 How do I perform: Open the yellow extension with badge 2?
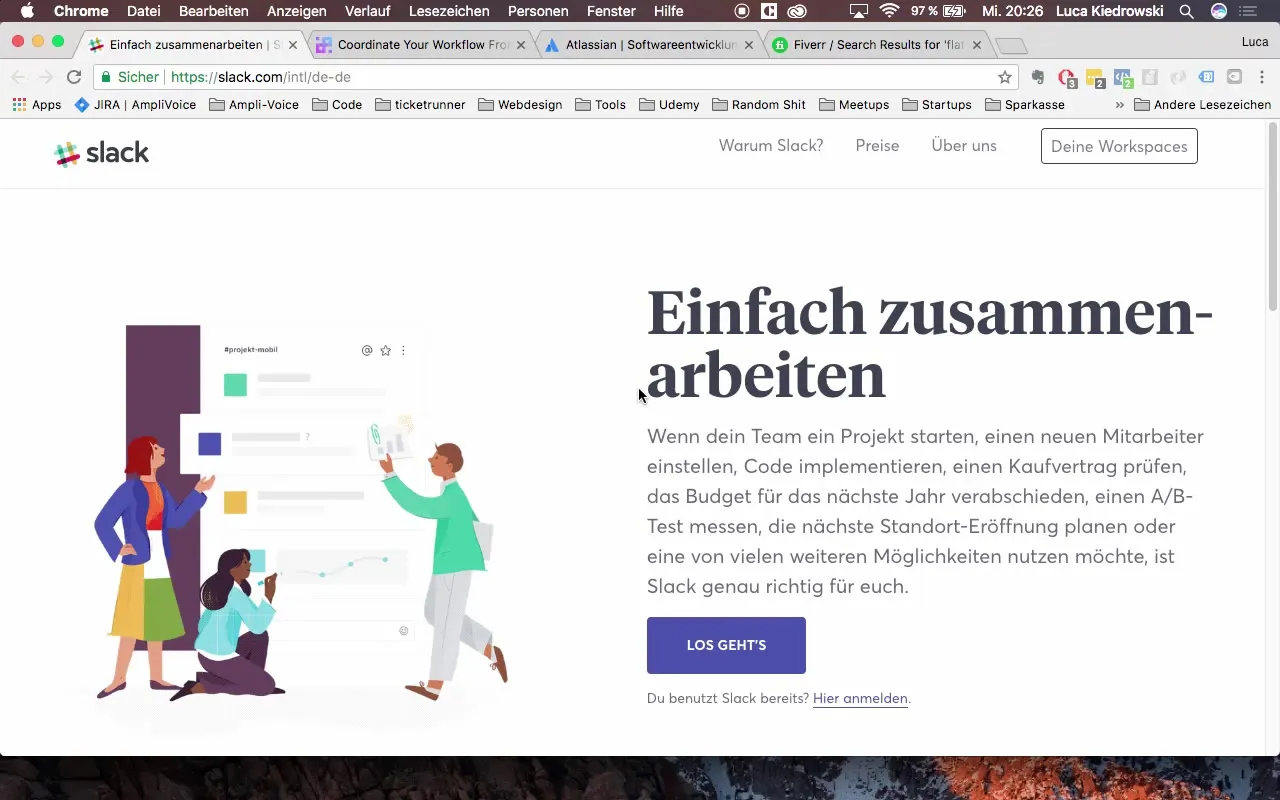point(1095,78)
